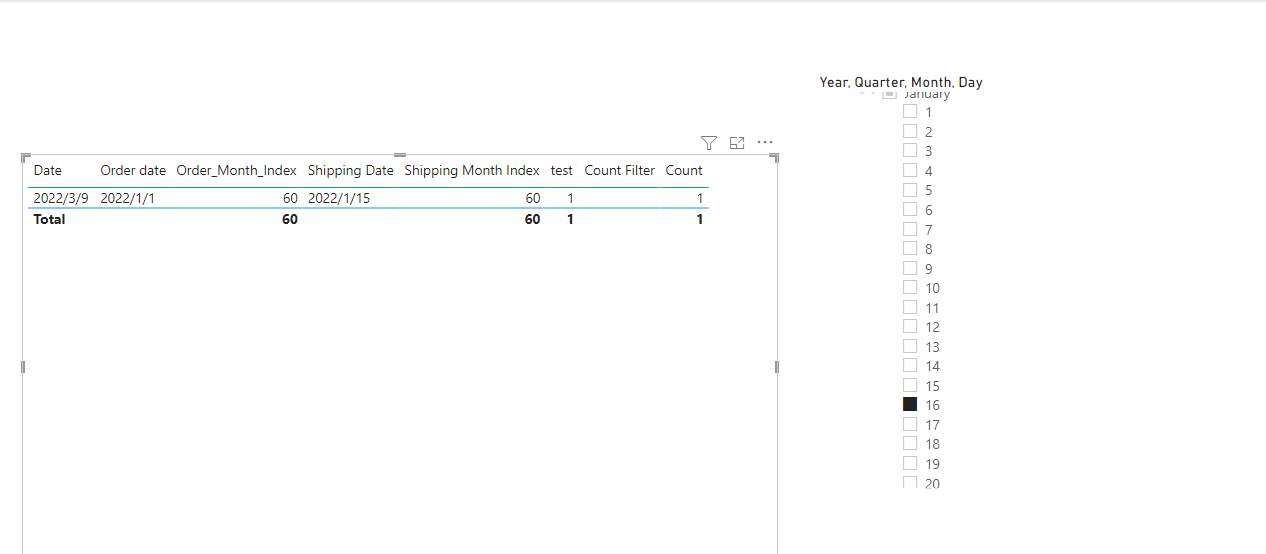Image resolution: width=1266 pixels, height=554 pixels.
Task: Click the Order_Month_Index total value 60
Action: click(289, 219)
